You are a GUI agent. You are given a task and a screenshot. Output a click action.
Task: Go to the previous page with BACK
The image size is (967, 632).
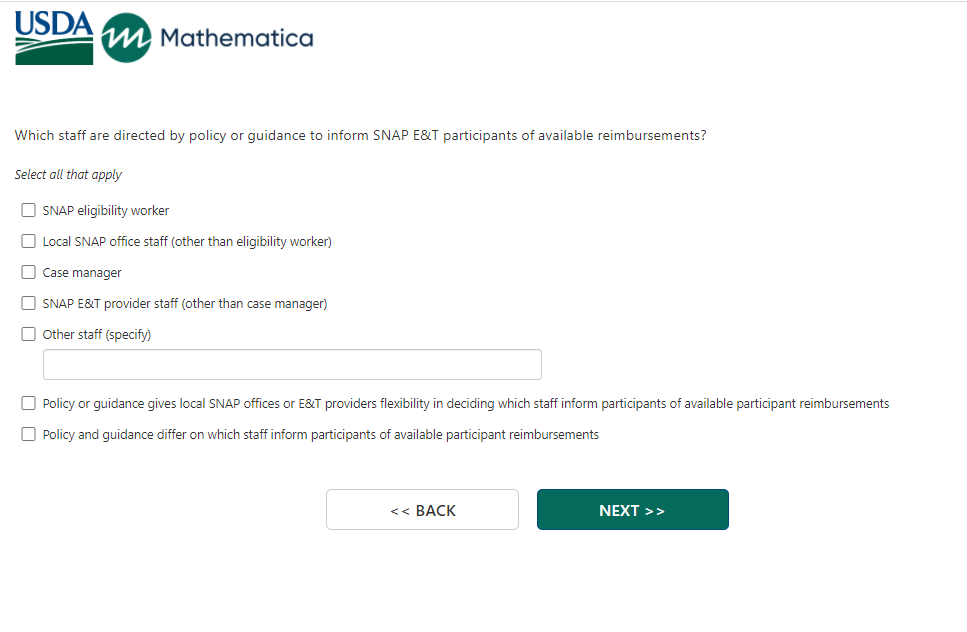422,510
